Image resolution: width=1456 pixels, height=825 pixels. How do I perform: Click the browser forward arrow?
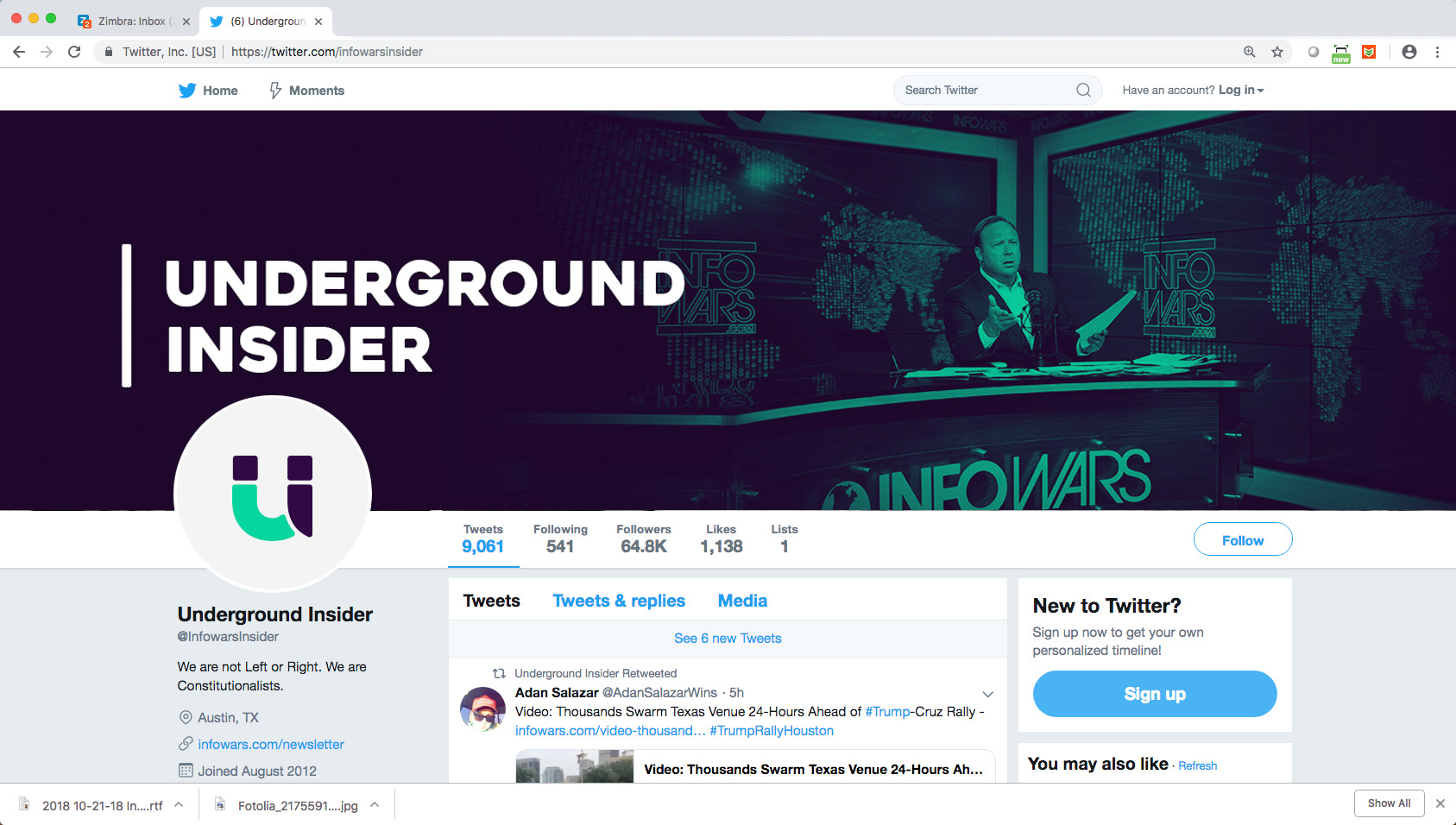point(47,52)
